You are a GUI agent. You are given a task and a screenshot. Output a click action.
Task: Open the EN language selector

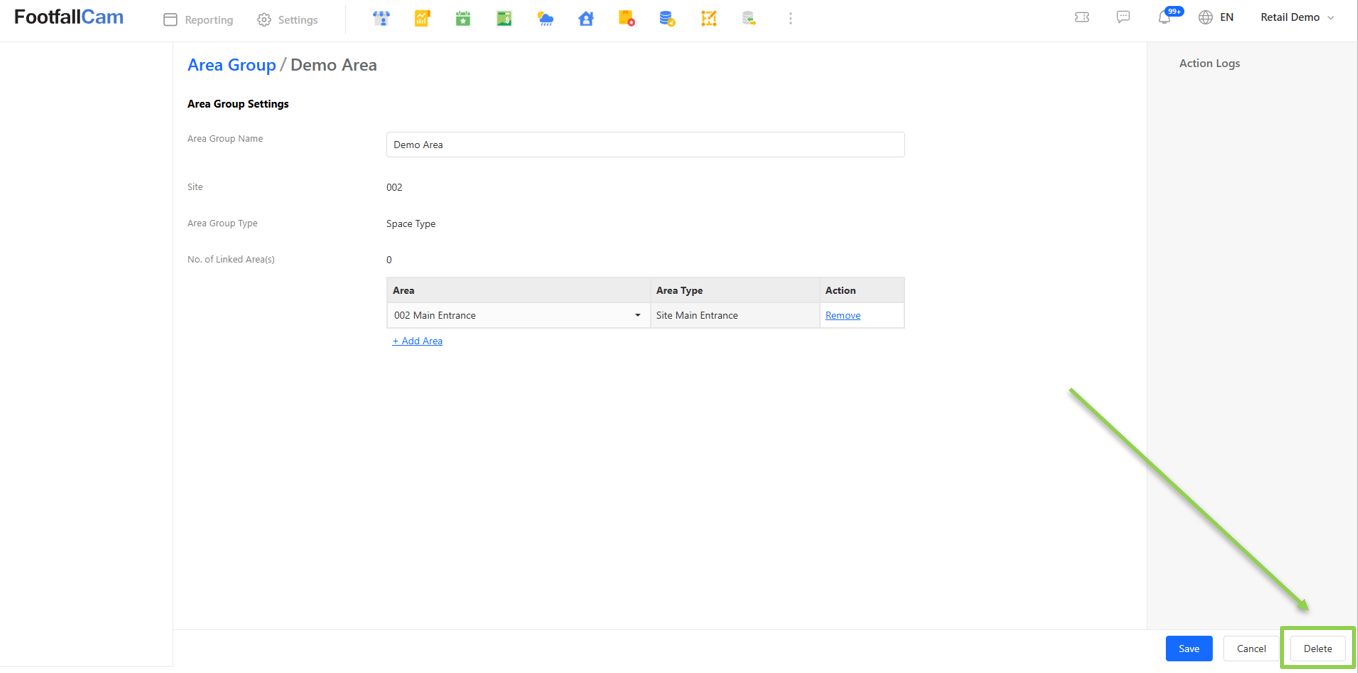[1216, 18]
